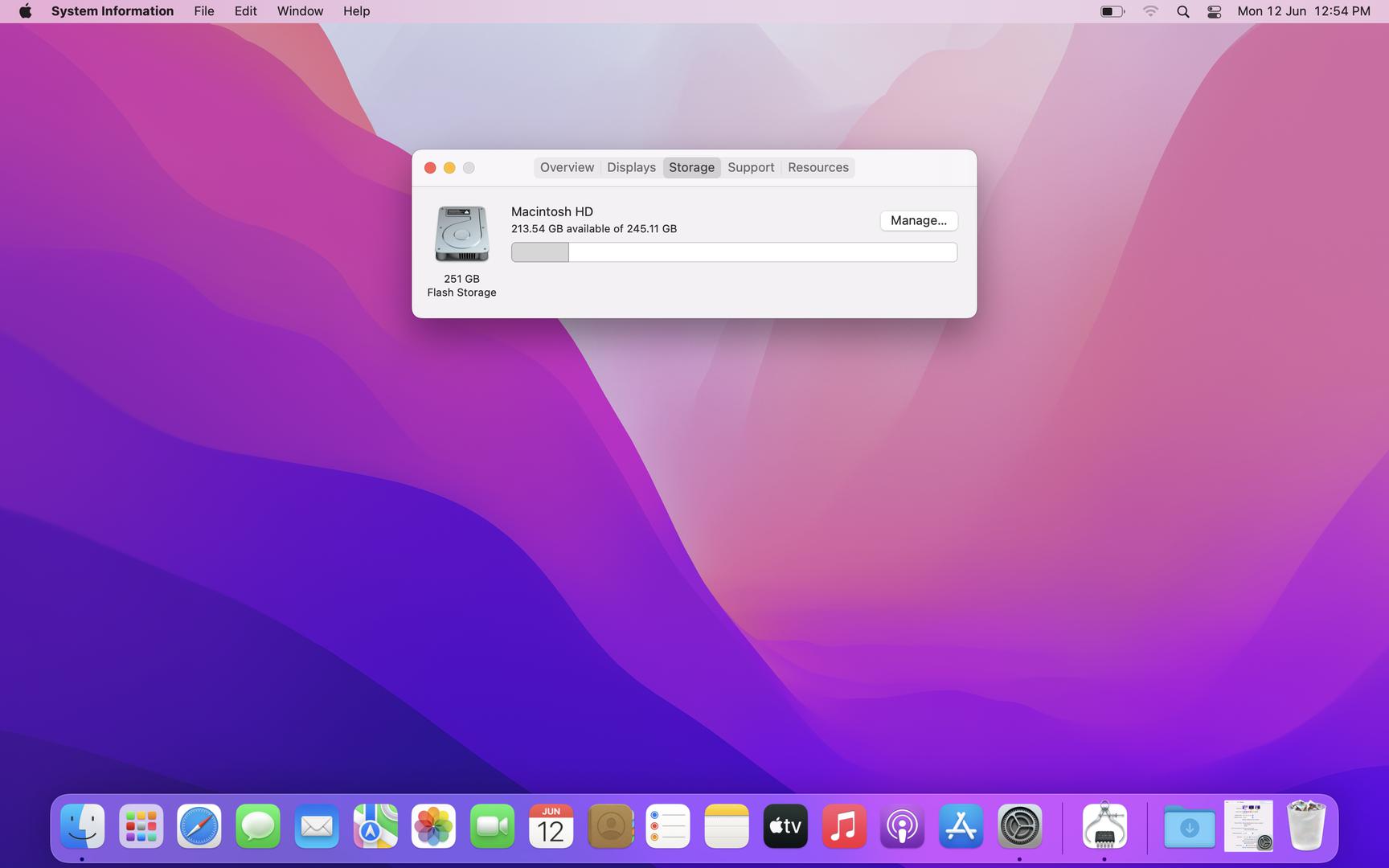
Task: Switch to the Overview tab
Action: coord(567,167)
